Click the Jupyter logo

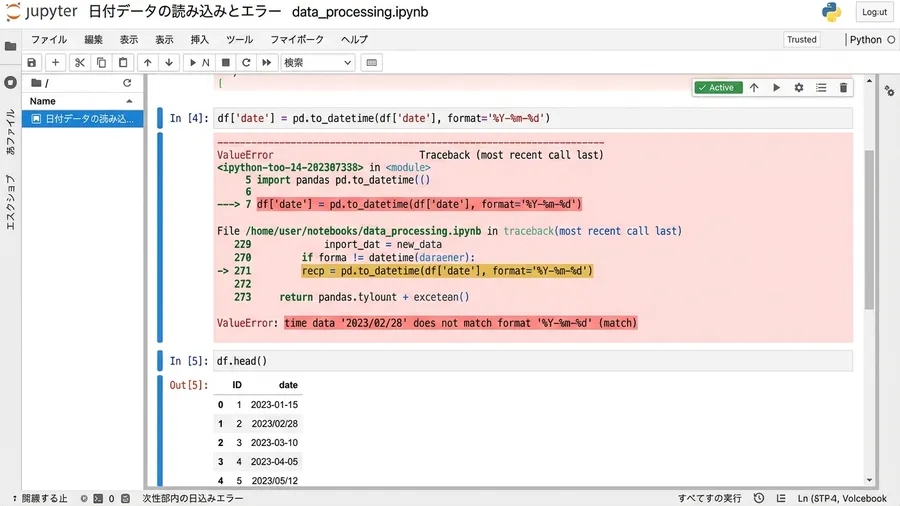coord(41,12)
